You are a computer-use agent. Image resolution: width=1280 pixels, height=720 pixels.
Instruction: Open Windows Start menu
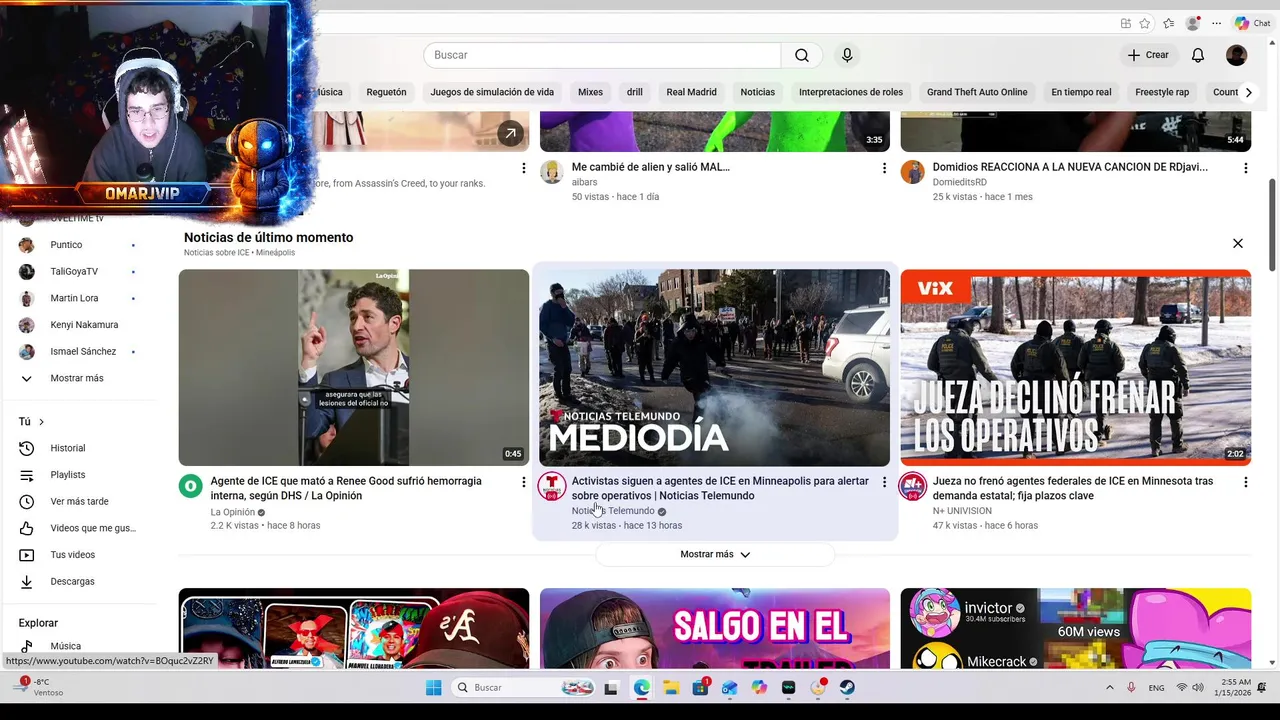[x=433, y=688]
